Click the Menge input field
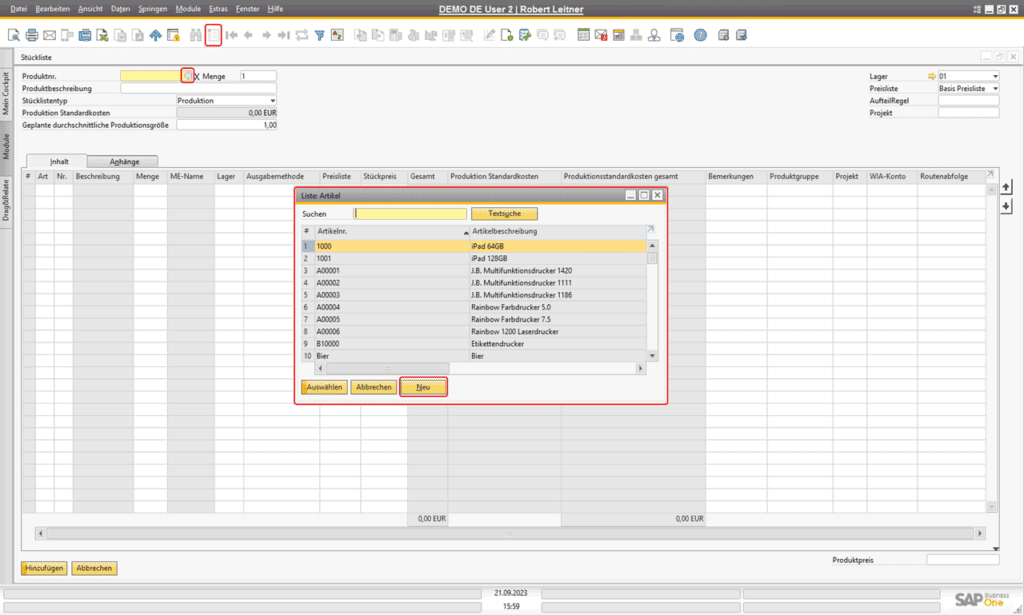1024x615 pixels. [258, 76]
